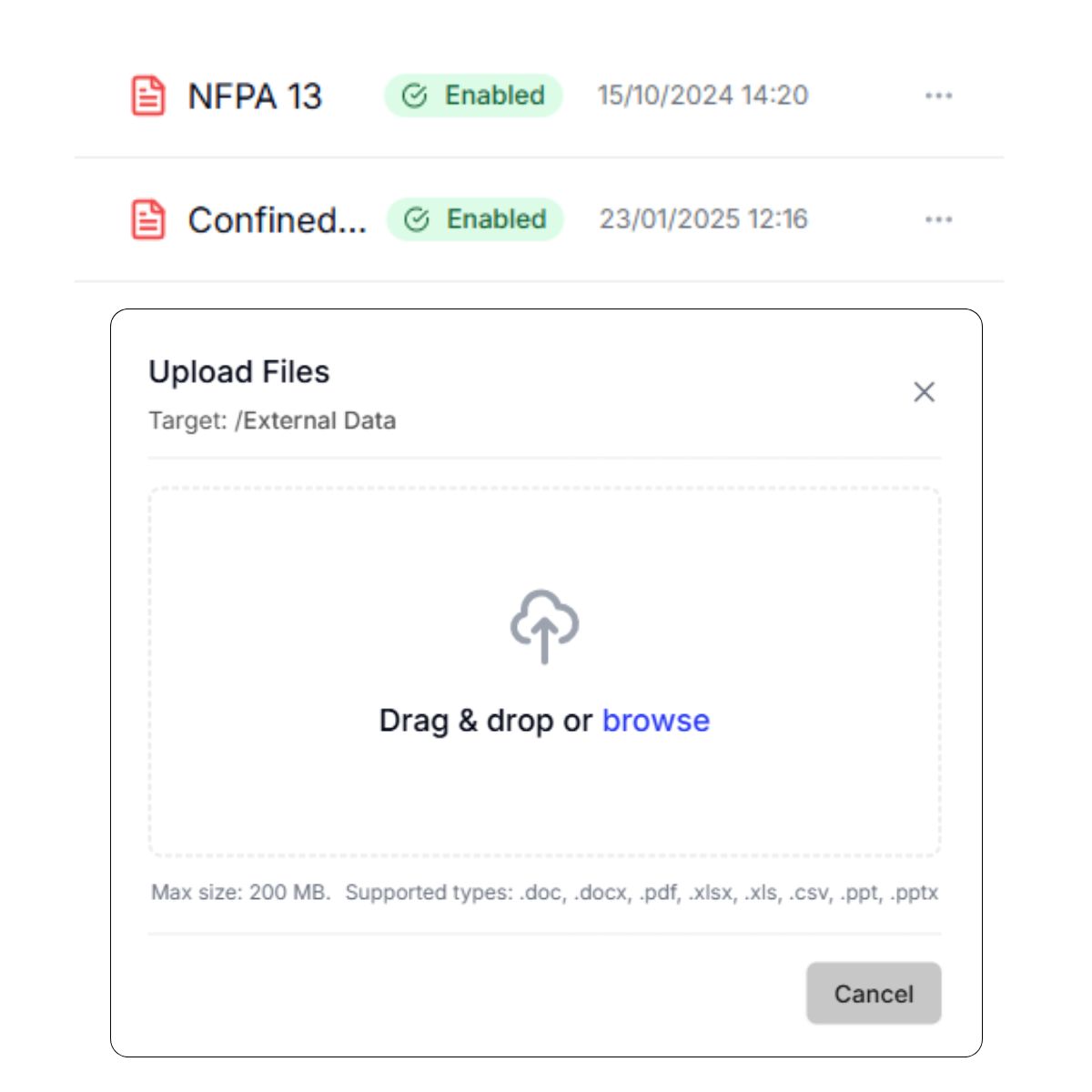This screenshot has width=1092, height=1092.
Task: Click the browse link
Action: click(x=656, y=721)
